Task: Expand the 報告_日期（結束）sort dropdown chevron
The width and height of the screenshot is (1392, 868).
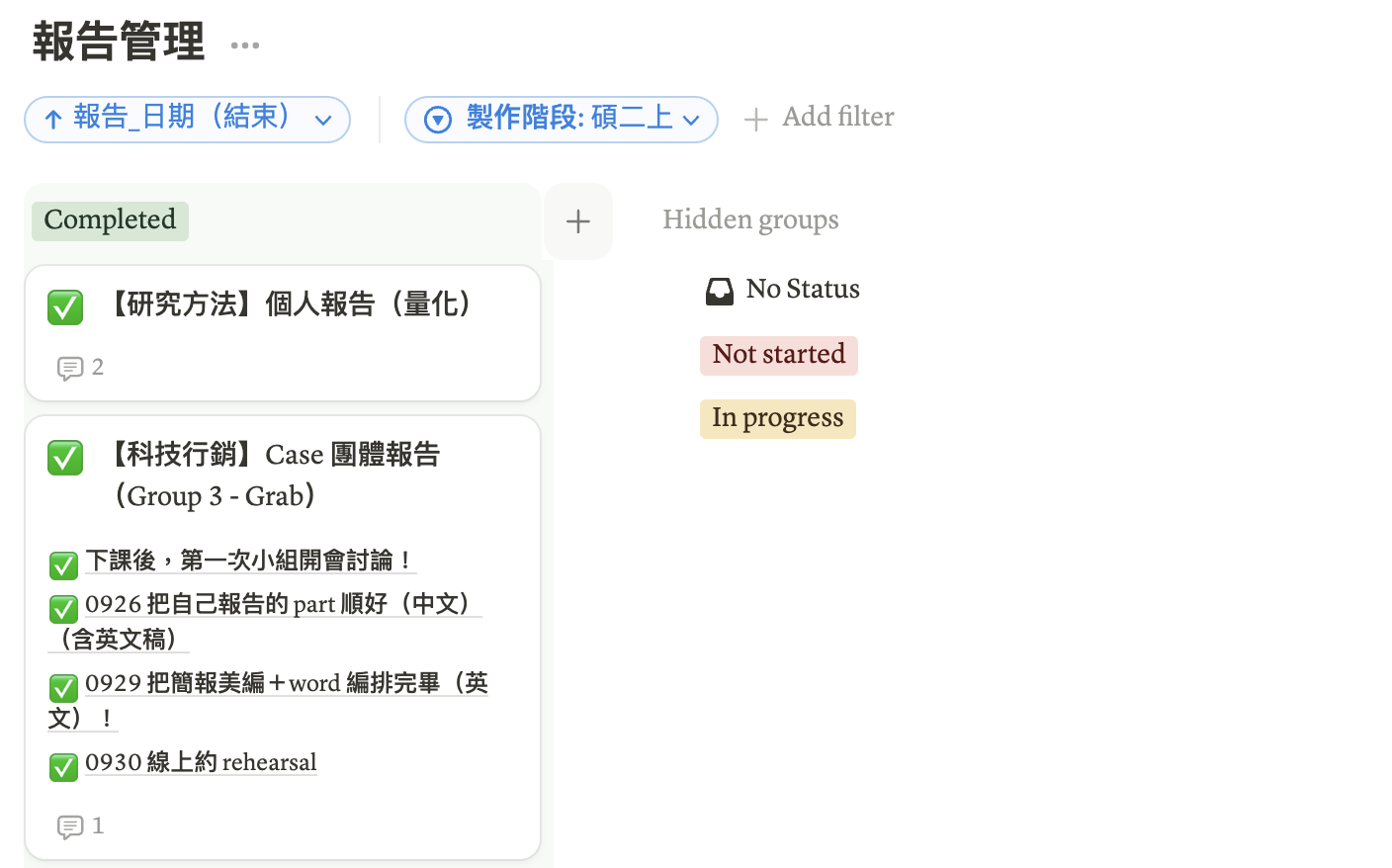Action: pyautogui.click(x=322, y=121)
